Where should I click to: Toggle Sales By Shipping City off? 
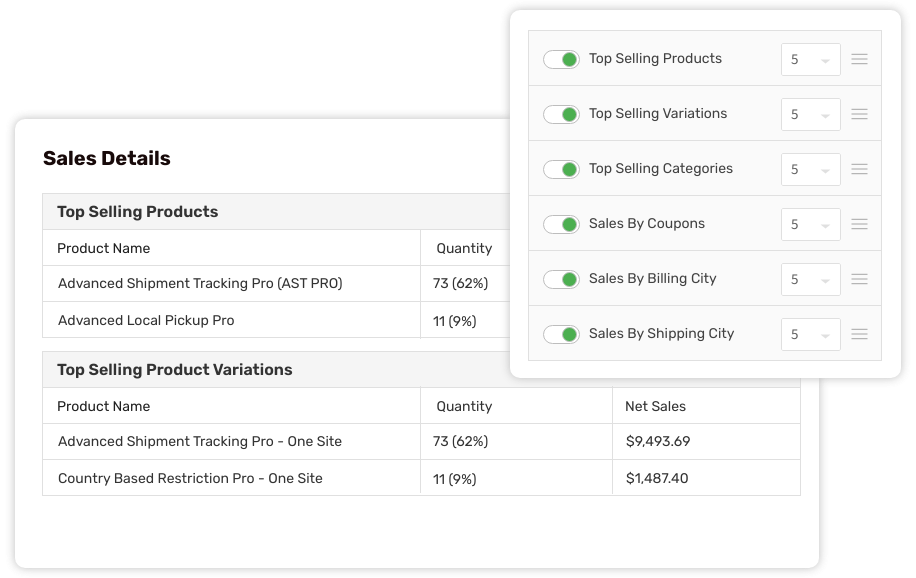[x=561, y=334]
